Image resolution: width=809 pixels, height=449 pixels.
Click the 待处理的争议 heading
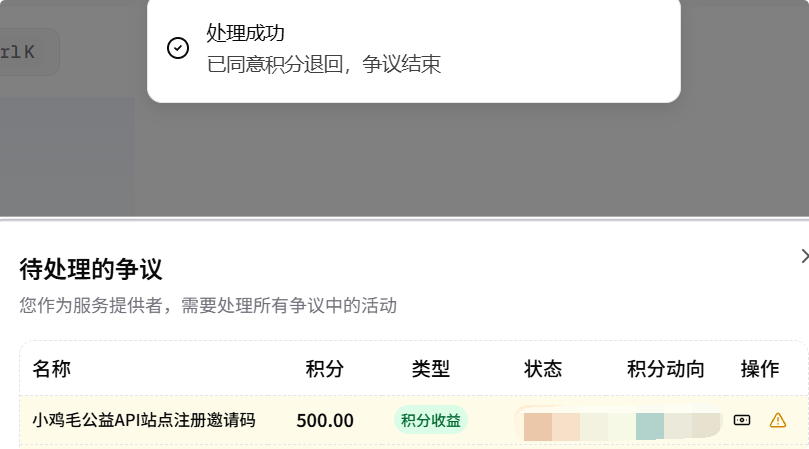[x=91, y=269]
